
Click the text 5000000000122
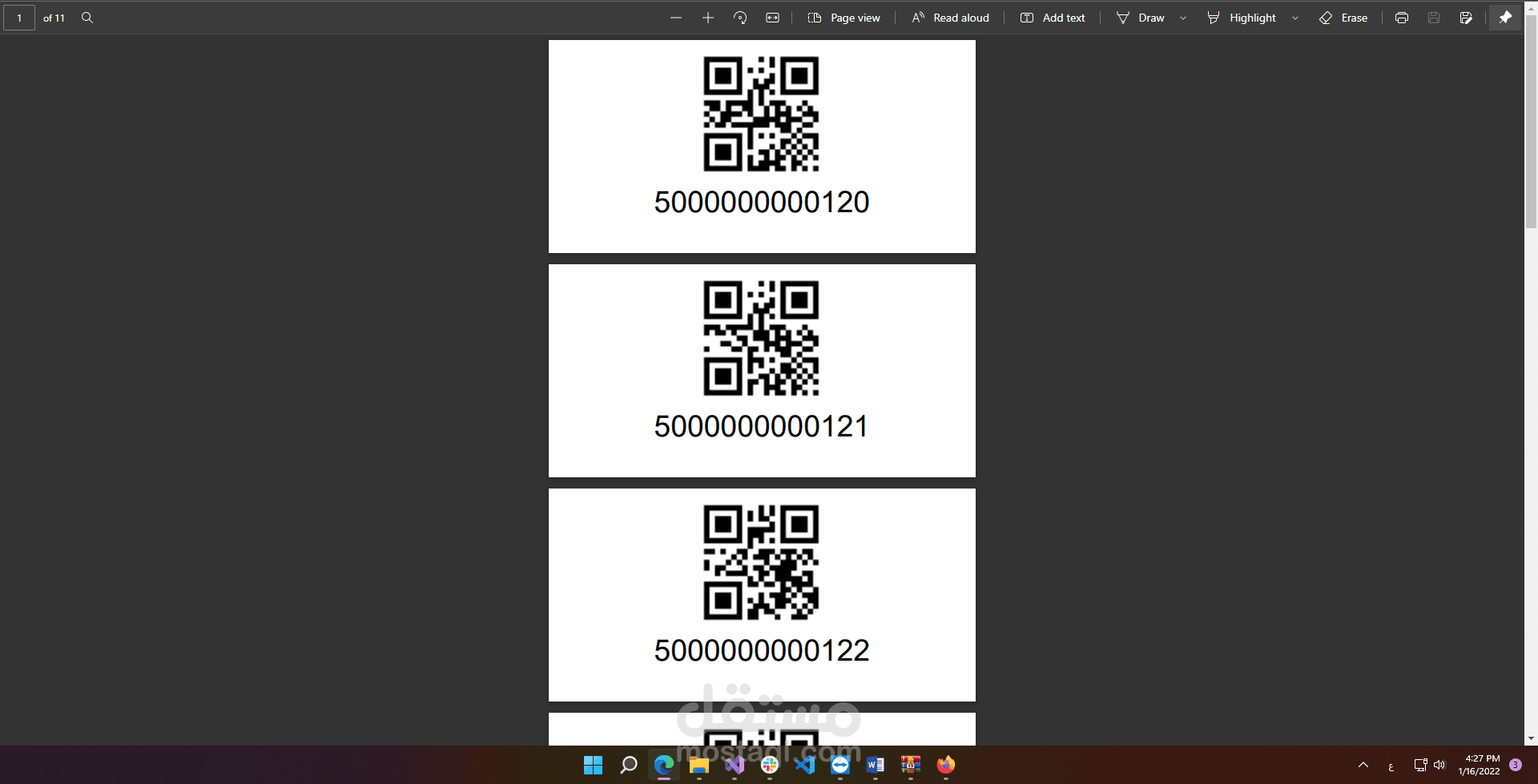point(762,650)
